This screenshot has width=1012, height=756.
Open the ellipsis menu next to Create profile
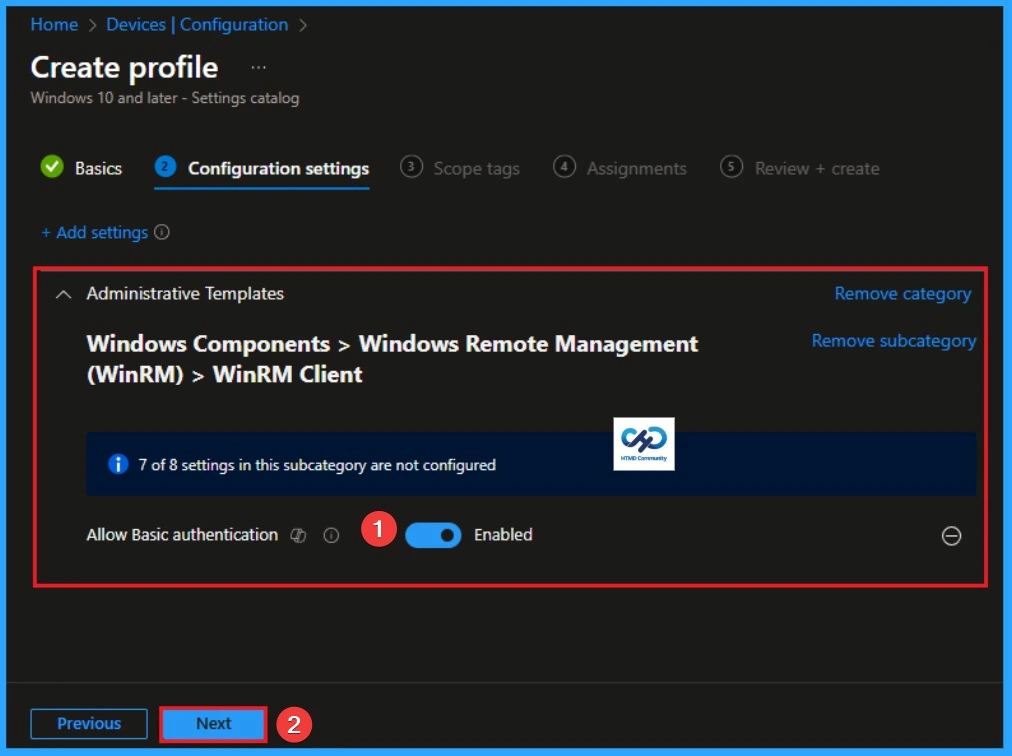[258, 66]
